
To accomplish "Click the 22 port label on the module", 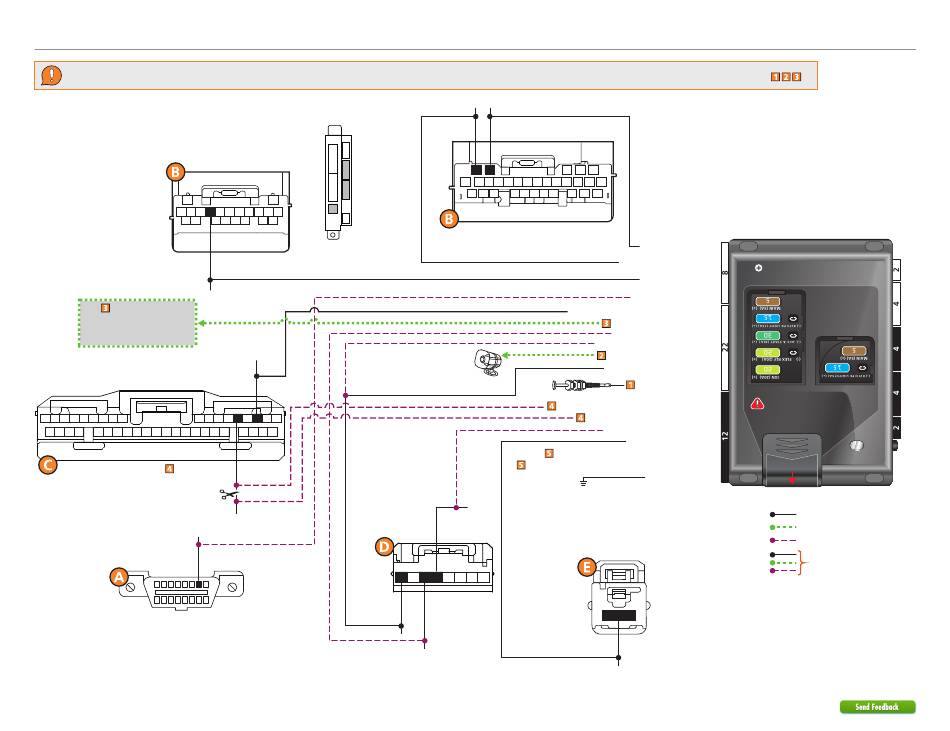I will pyautogui.click(x=725, y=348).
